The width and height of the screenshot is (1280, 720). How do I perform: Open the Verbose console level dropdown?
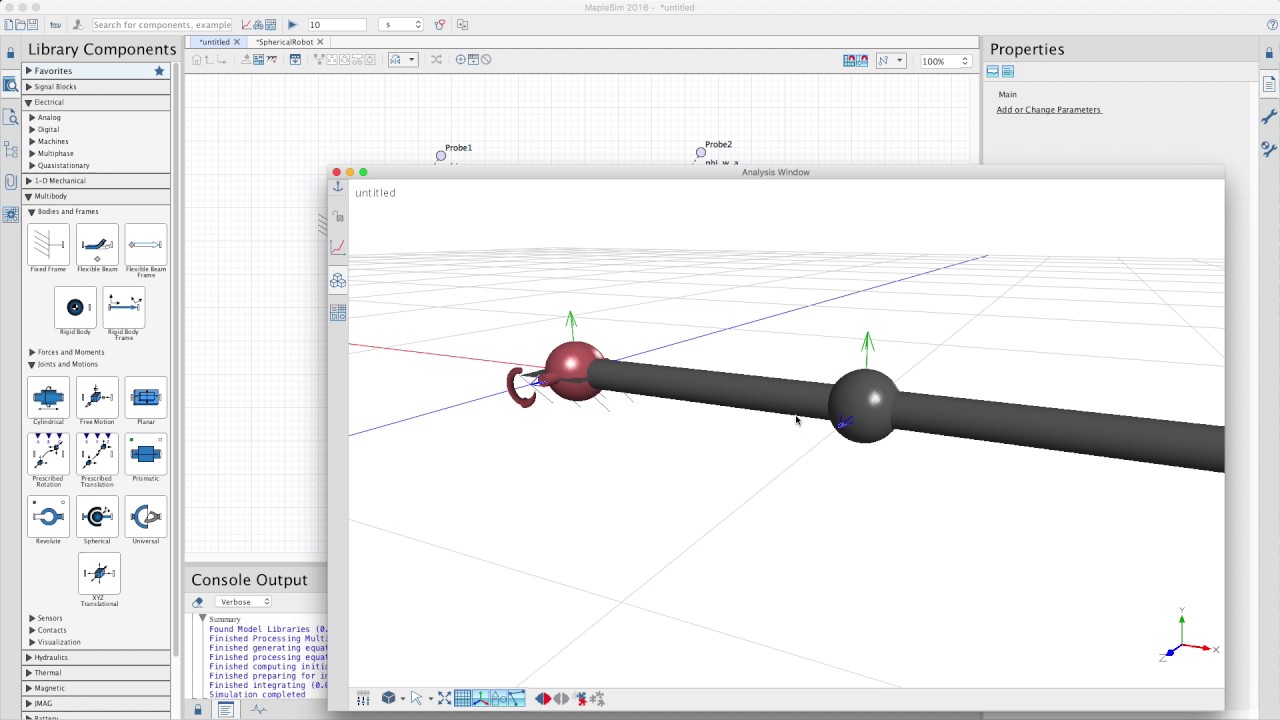[x=243, y=602]
